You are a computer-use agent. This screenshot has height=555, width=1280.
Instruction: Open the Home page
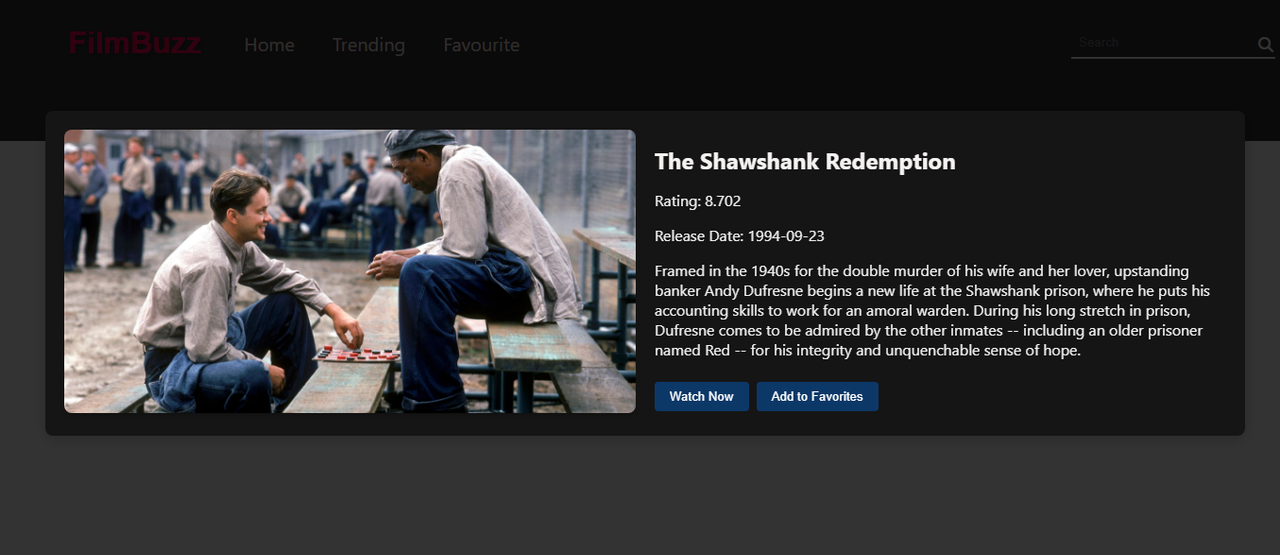pyautogui.click(x=269, y=45)
